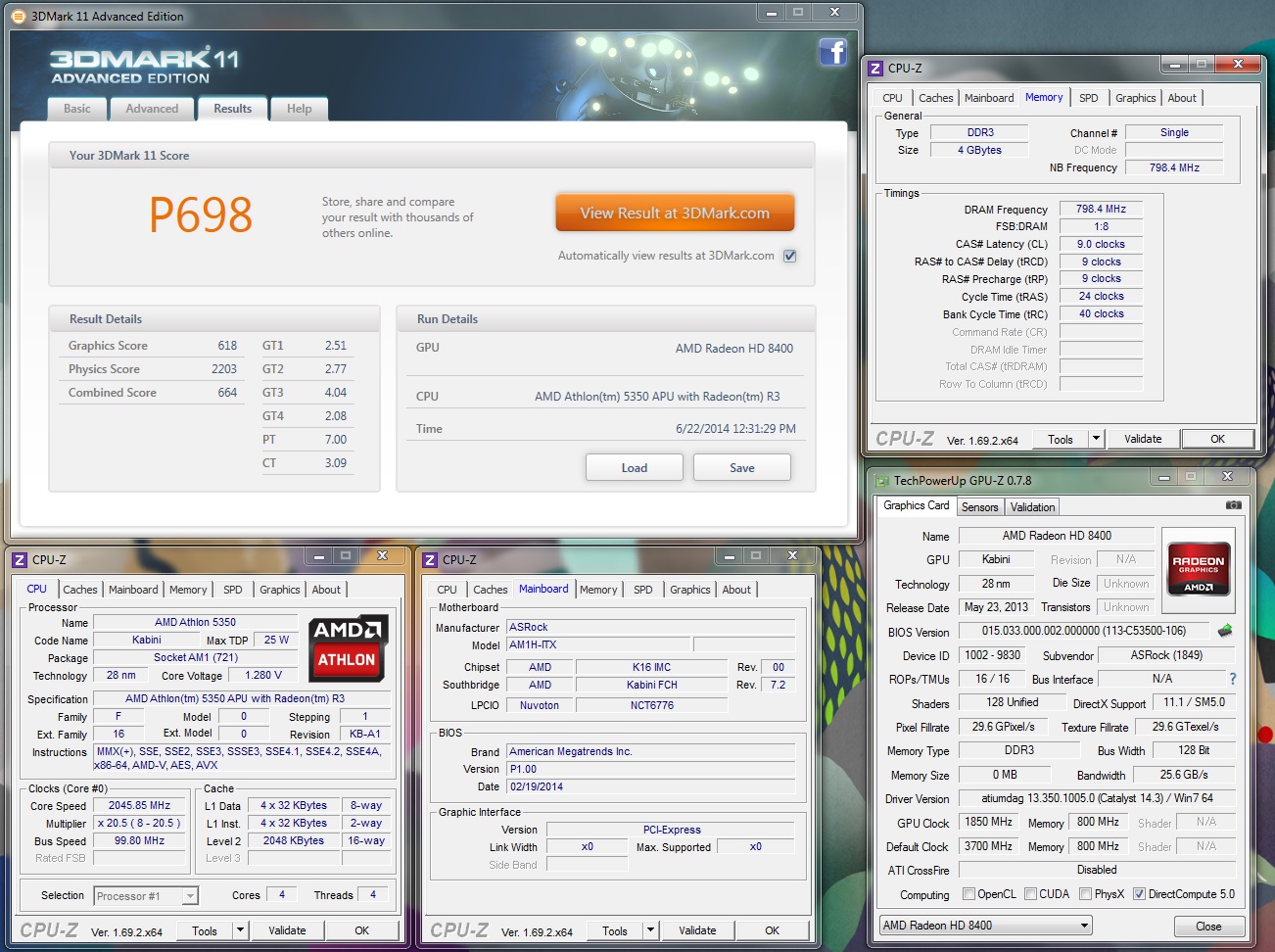Click the BIOS Date value 02/19/2014
This screenshot has height=952, width=1275.
(x=651, y=786)
